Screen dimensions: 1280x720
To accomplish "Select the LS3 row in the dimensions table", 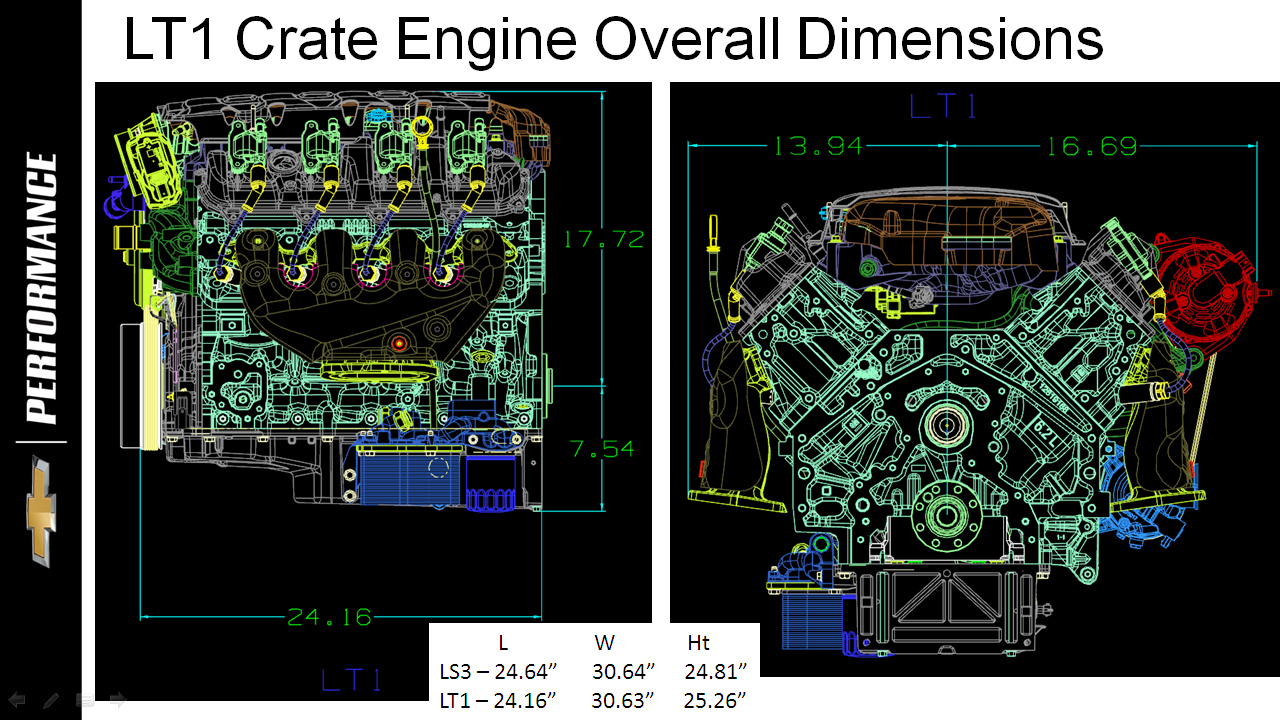I will (x=593, y=670).
